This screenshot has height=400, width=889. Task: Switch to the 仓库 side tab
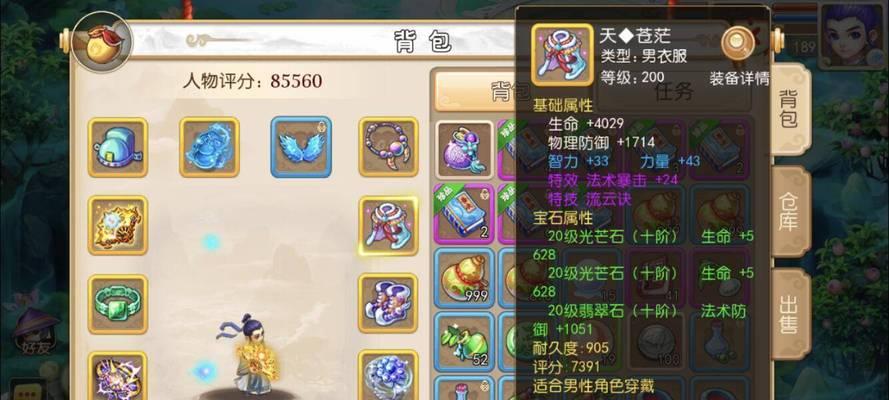(790, 212)
